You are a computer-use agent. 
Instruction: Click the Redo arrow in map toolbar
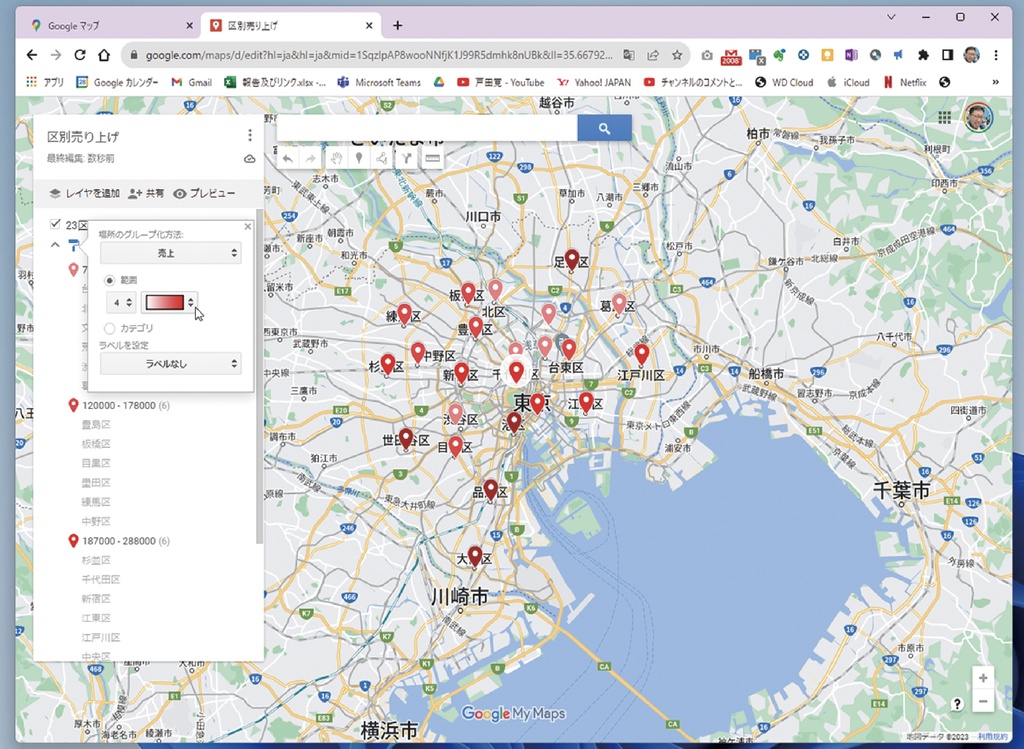tap(311, 158)
